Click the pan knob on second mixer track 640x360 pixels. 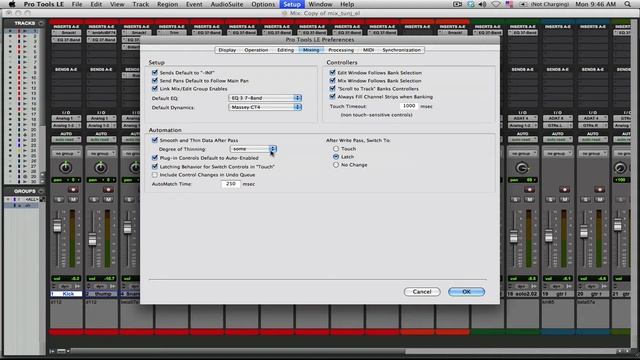[100, 167]
